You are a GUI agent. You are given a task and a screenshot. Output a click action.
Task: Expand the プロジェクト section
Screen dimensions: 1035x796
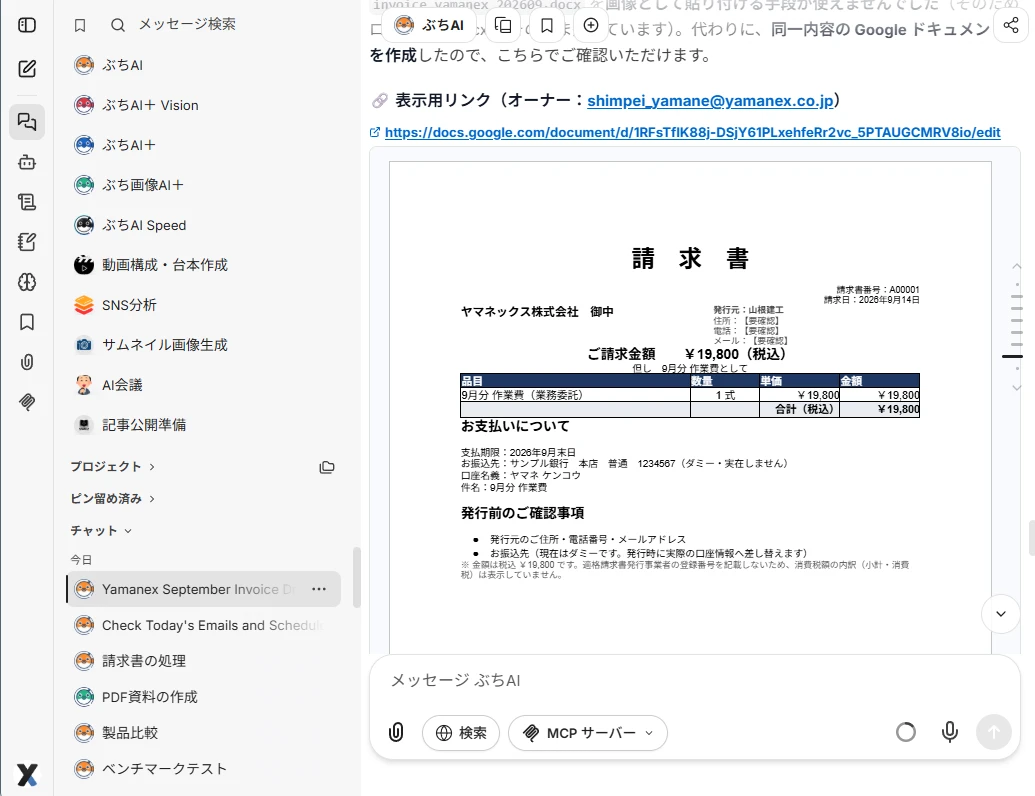(x=112, y=467)
